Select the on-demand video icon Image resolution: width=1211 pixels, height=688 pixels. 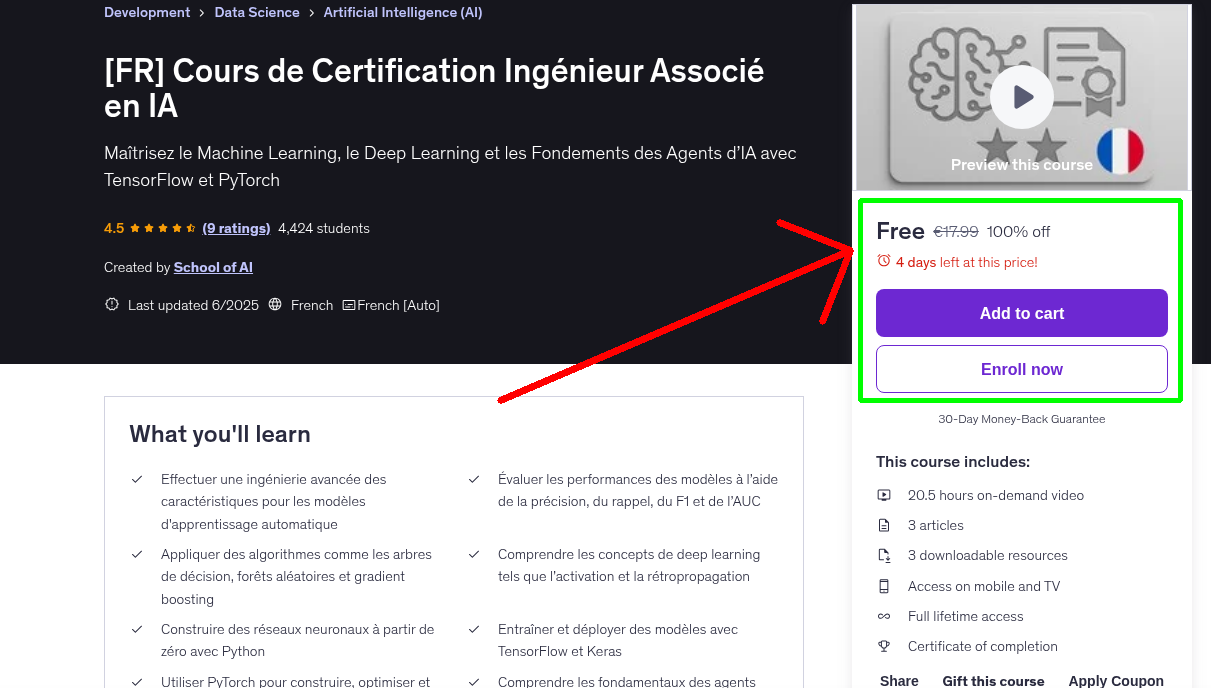tap(884, 495)
